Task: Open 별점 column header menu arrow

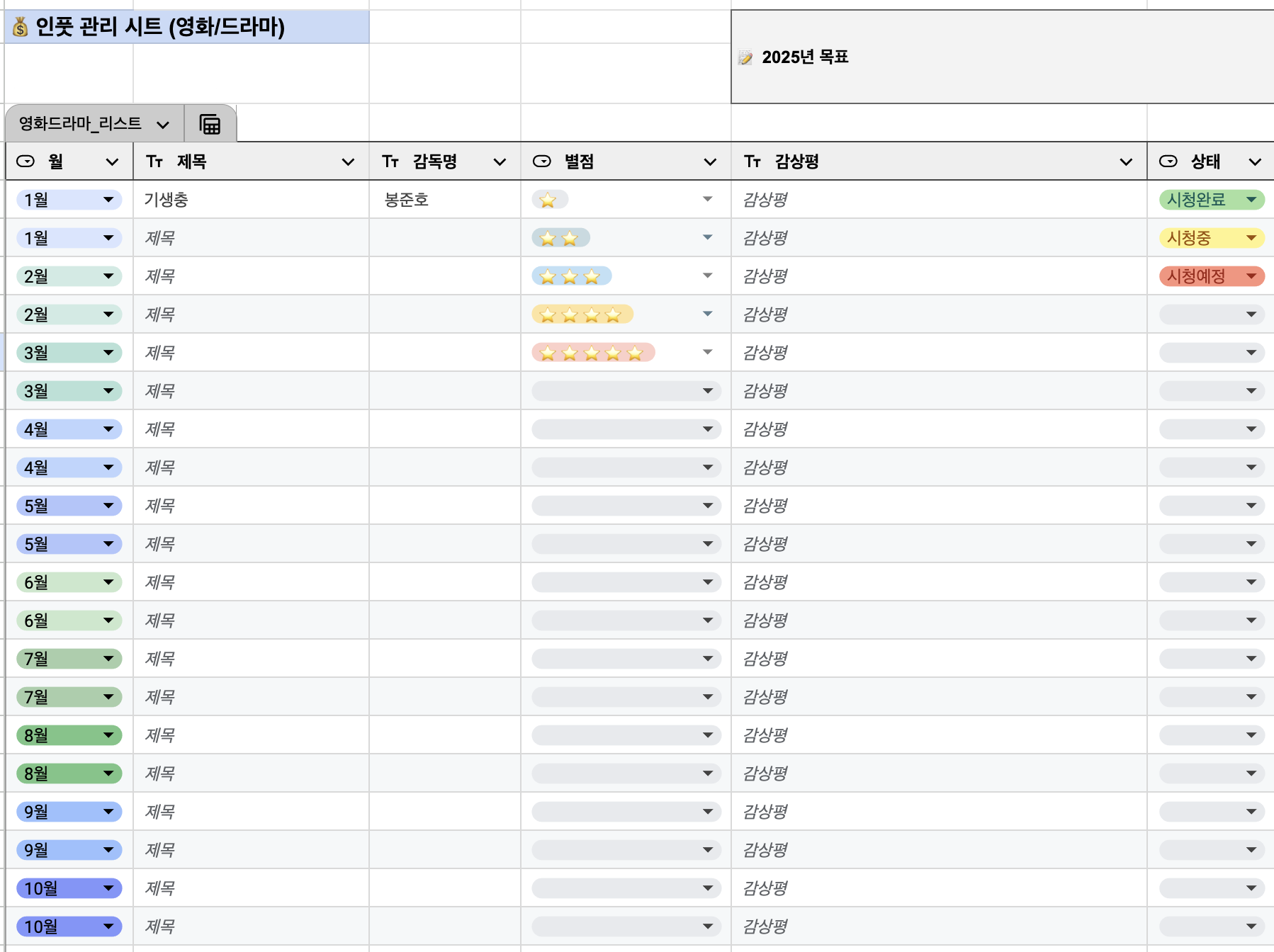Action: pyautogui.click(x=710, y=162)
